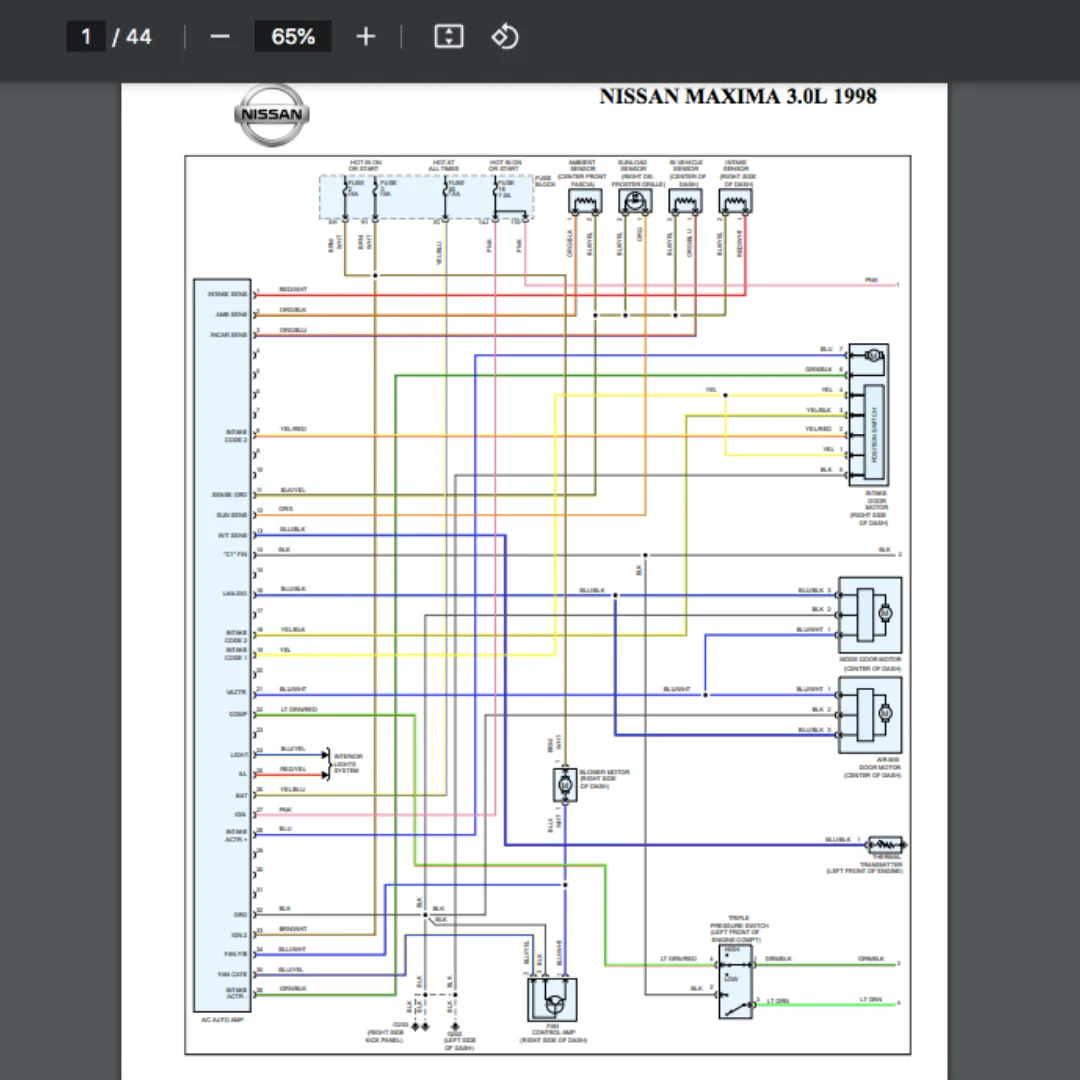
Task: Rotate the document counterclockwise
Action: (505, 37)
